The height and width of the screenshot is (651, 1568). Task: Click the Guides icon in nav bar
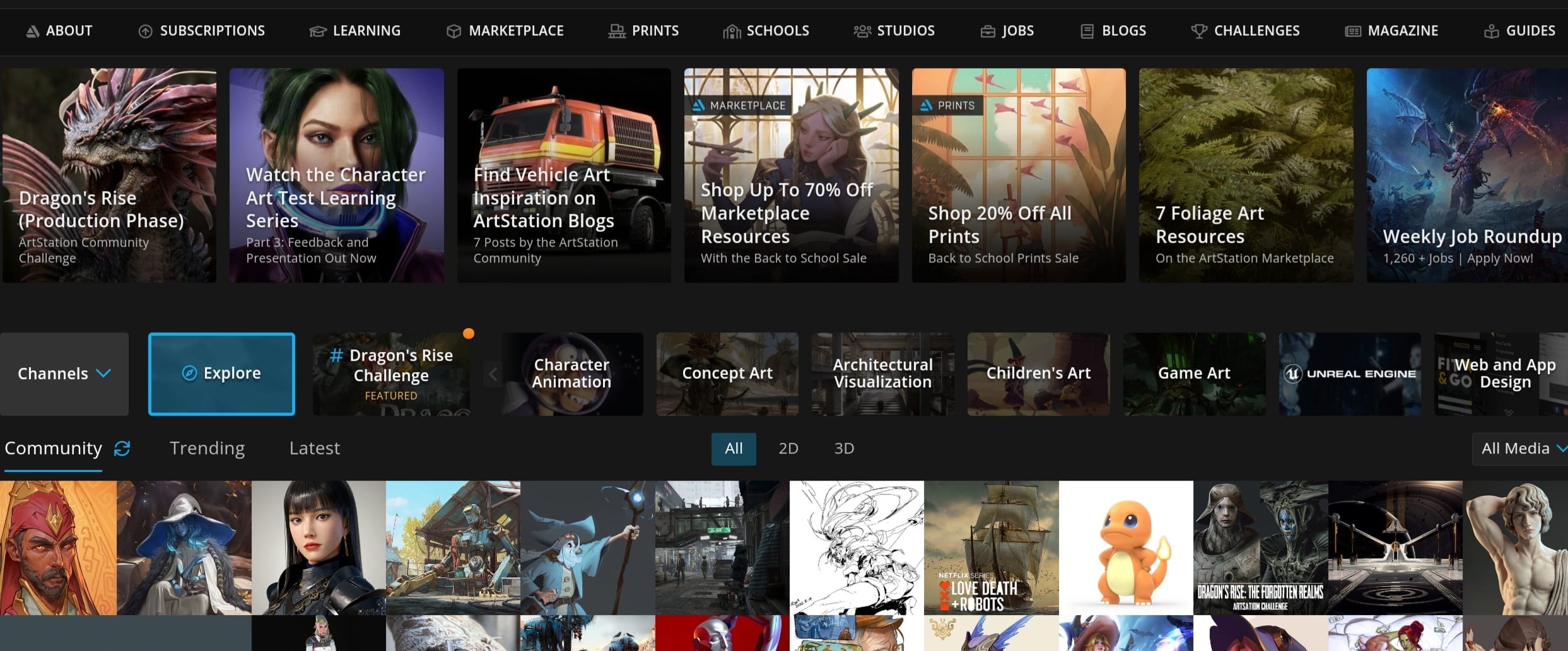(x=1491, y=31)
